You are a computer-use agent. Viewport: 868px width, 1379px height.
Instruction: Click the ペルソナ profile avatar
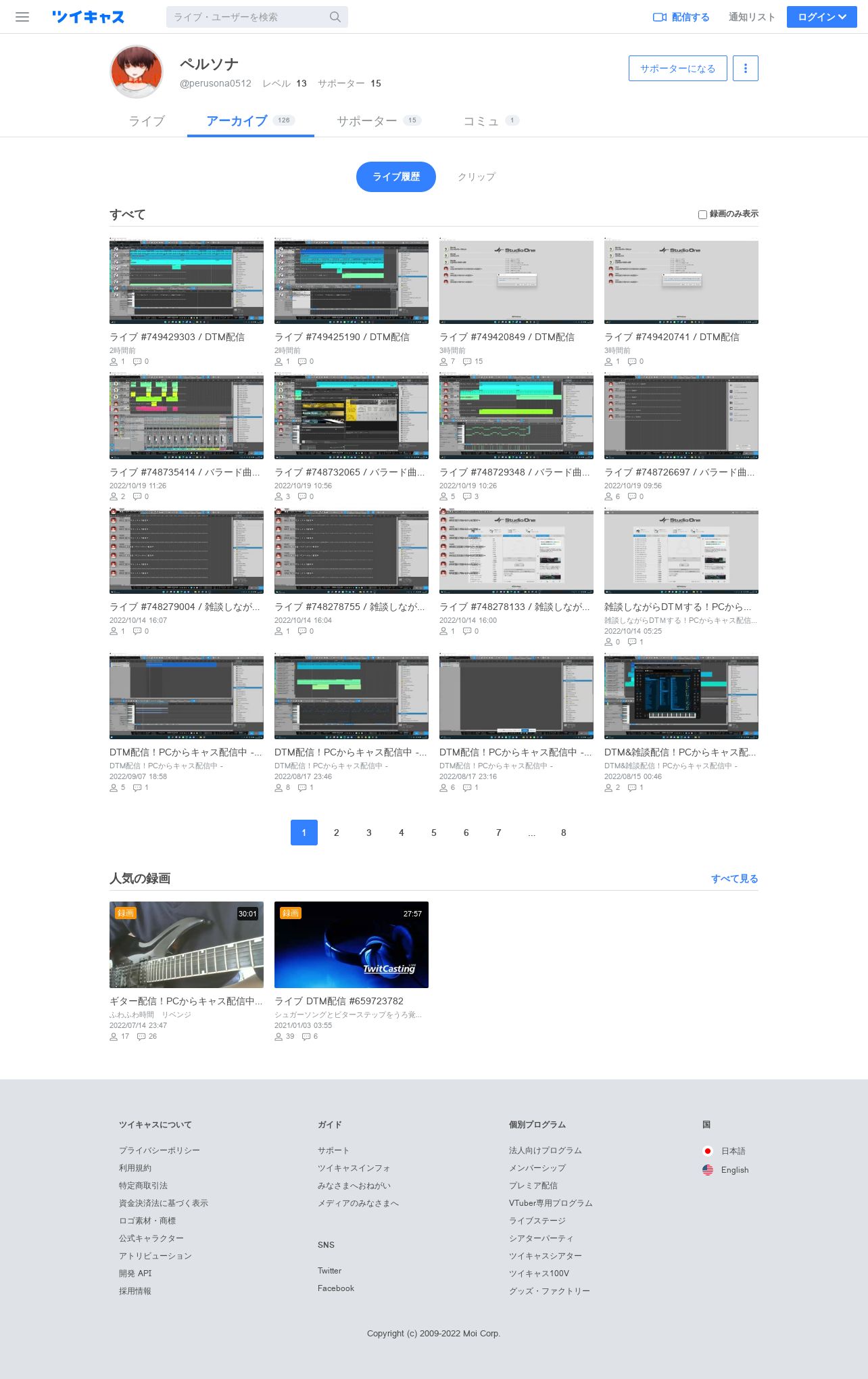pyautogui.click(x=137, y=72)
